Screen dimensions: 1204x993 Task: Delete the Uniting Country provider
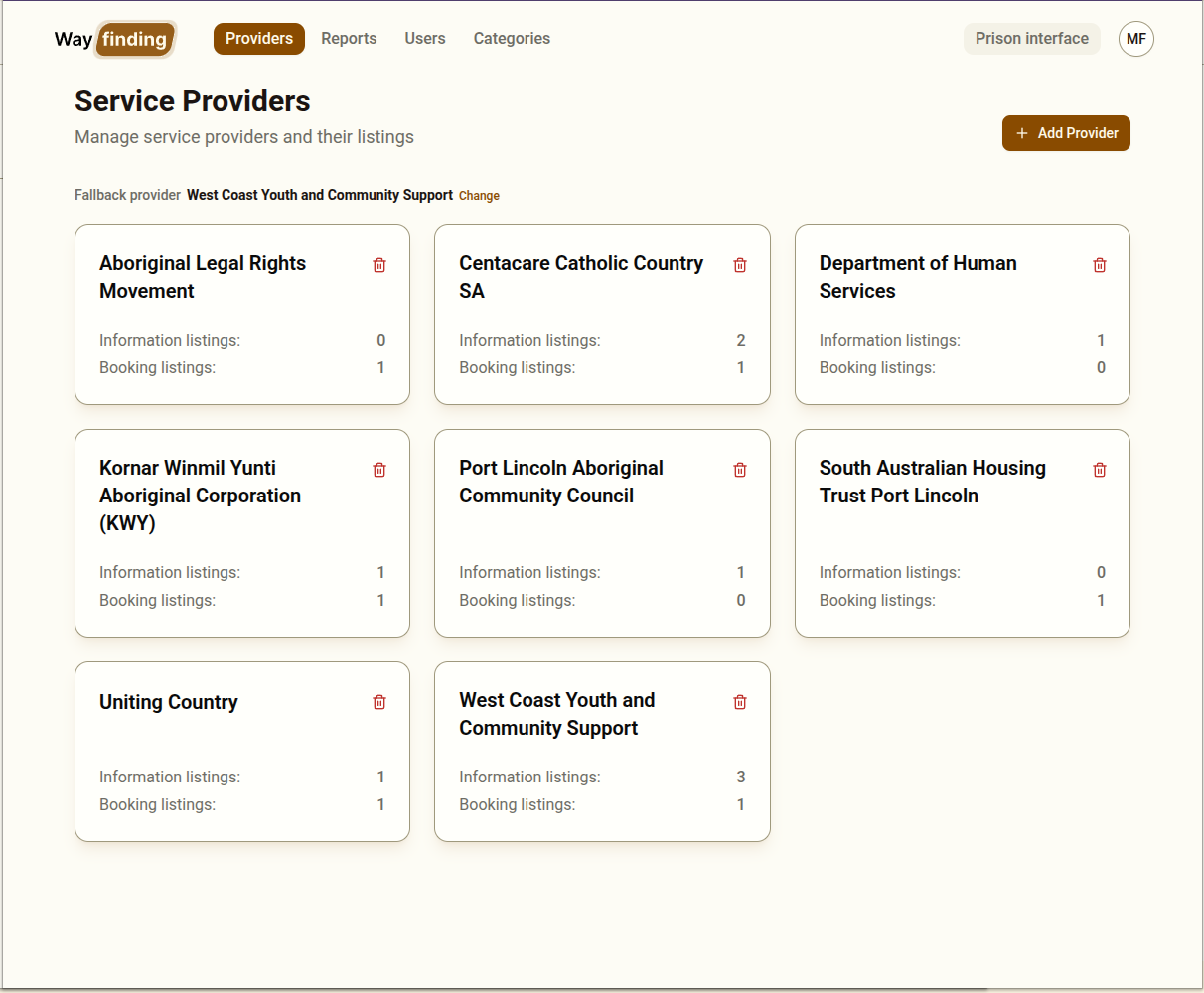[x=378, y=701]
